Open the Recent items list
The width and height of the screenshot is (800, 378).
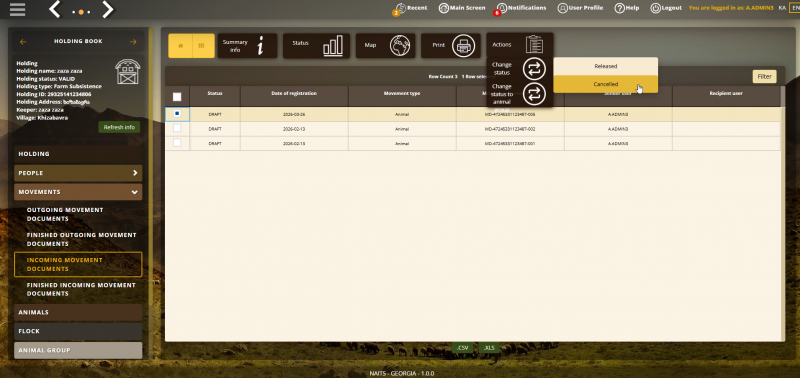click(411, 8)
